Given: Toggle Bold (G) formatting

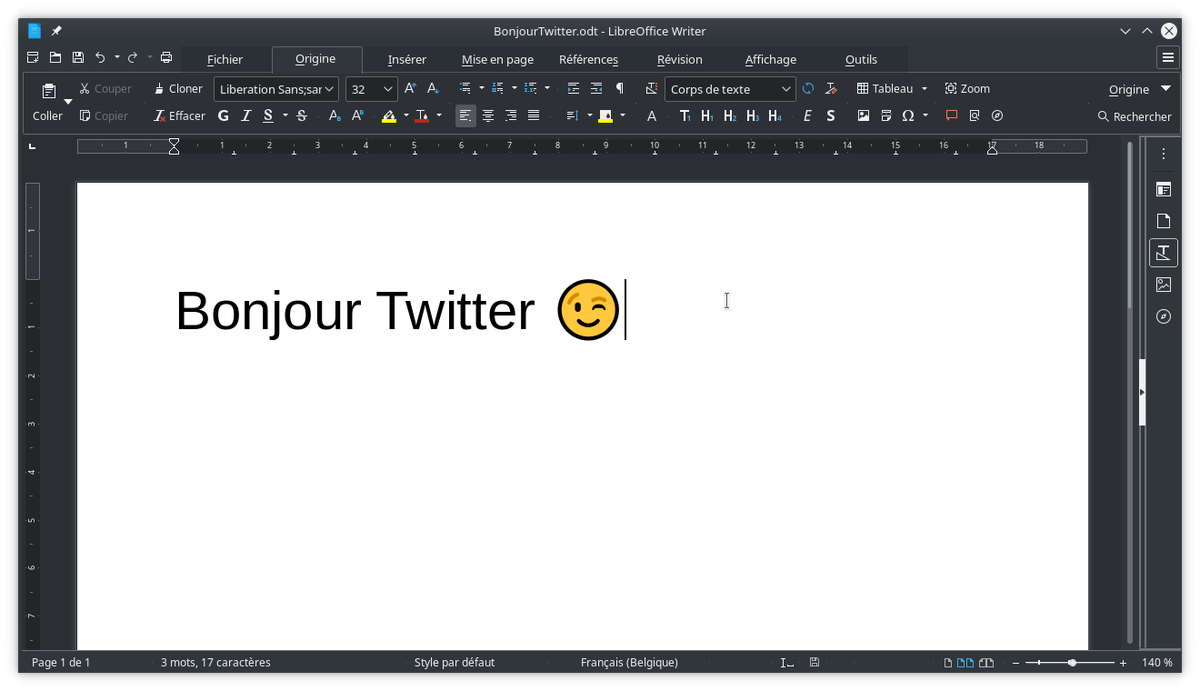Looking at the screenshot, I should pyautogui.click(x=223, y=116).
